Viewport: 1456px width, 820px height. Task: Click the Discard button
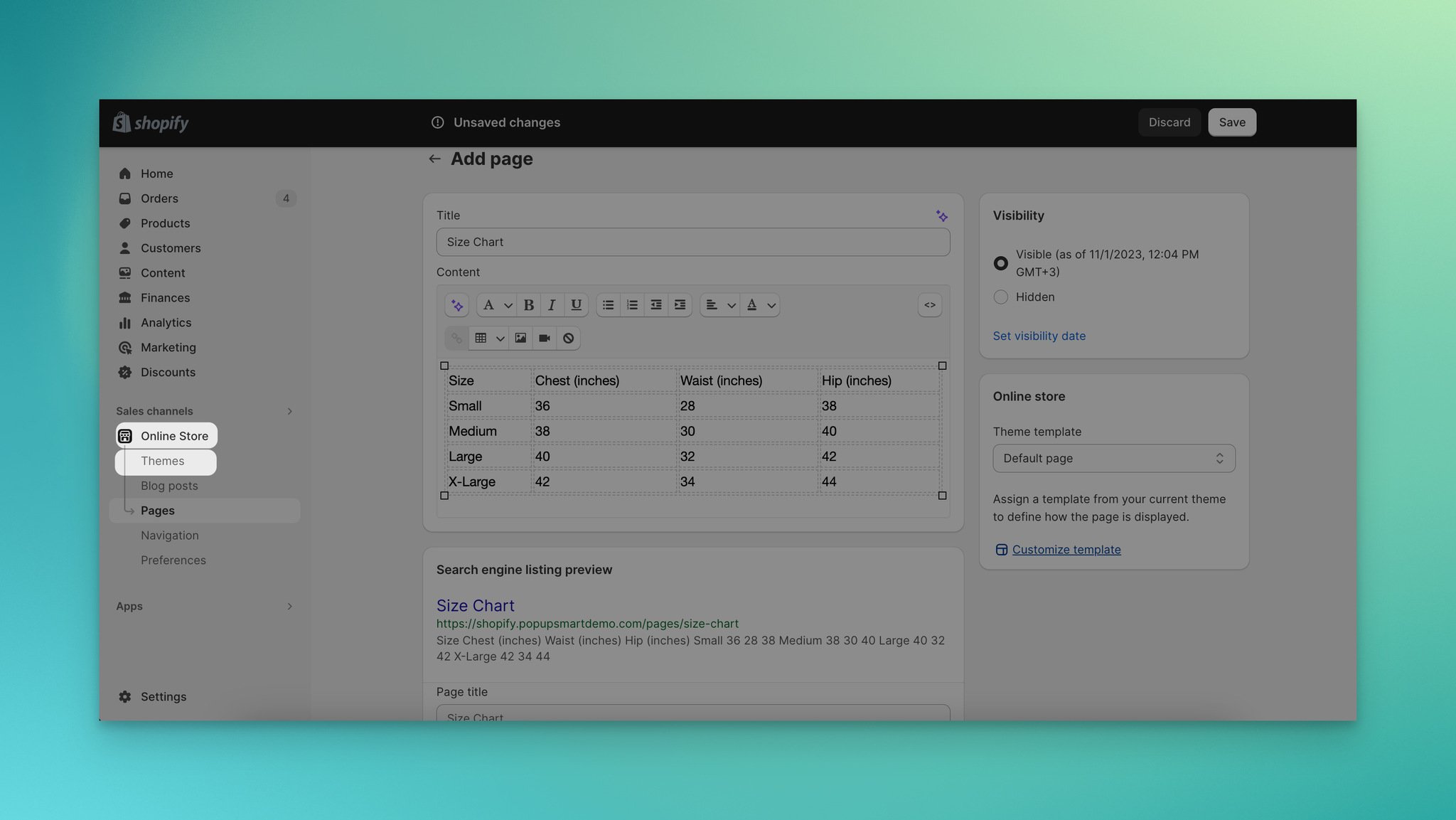point(1169,122)
